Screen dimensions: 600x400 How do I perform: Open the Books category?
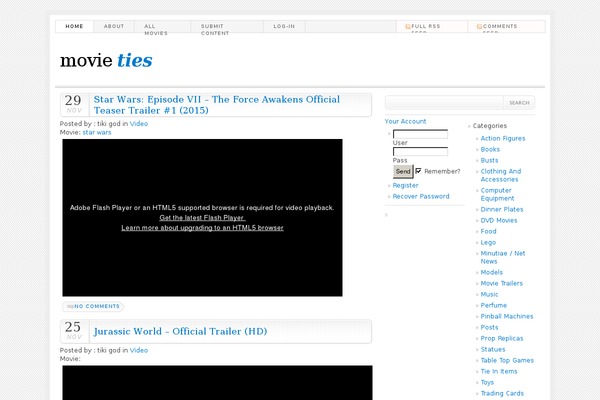[490, 150]
